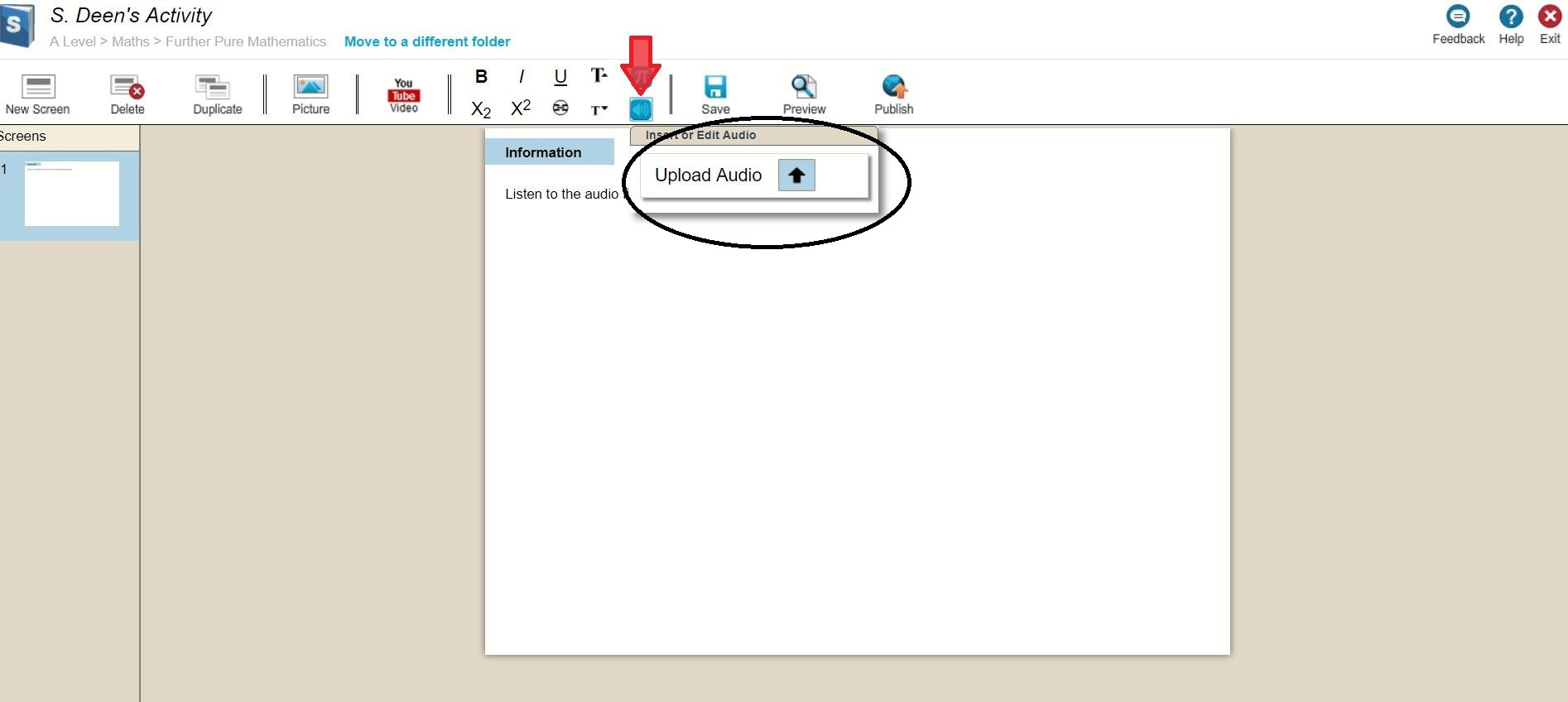1568x702 pixels.
Task: Select screen 1 thumbnail
Action: tap(72, 194)
